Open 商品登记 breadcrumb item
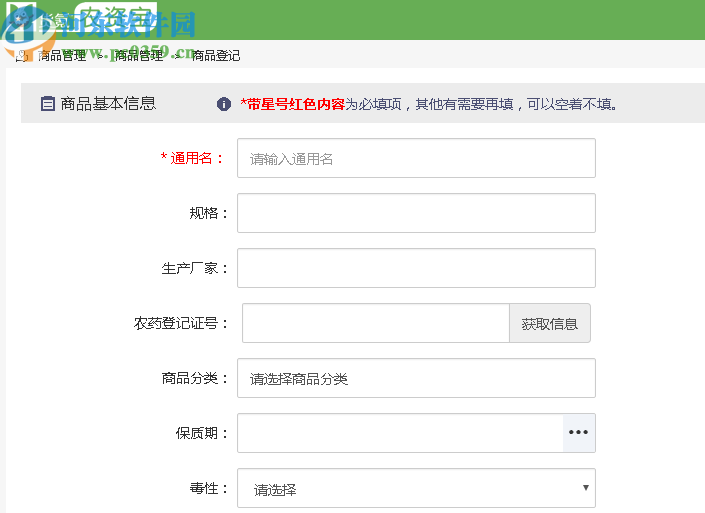 click(x=216, y=56)
